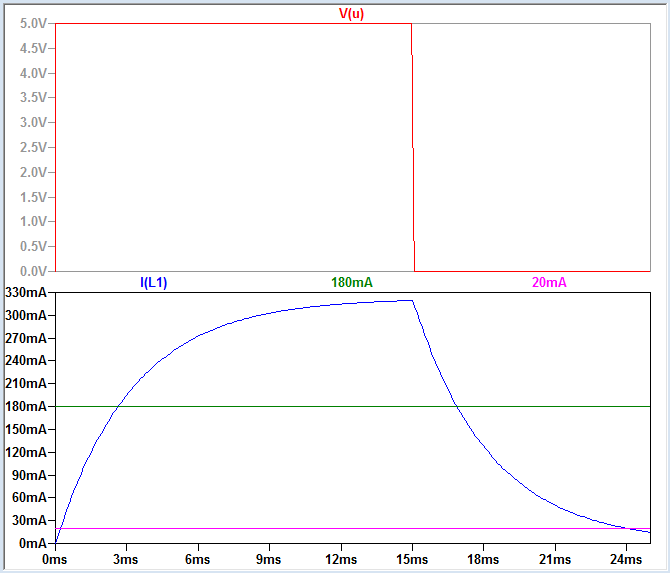
Task: Click the 180mA current axis tick label
Action: [26, 406]
